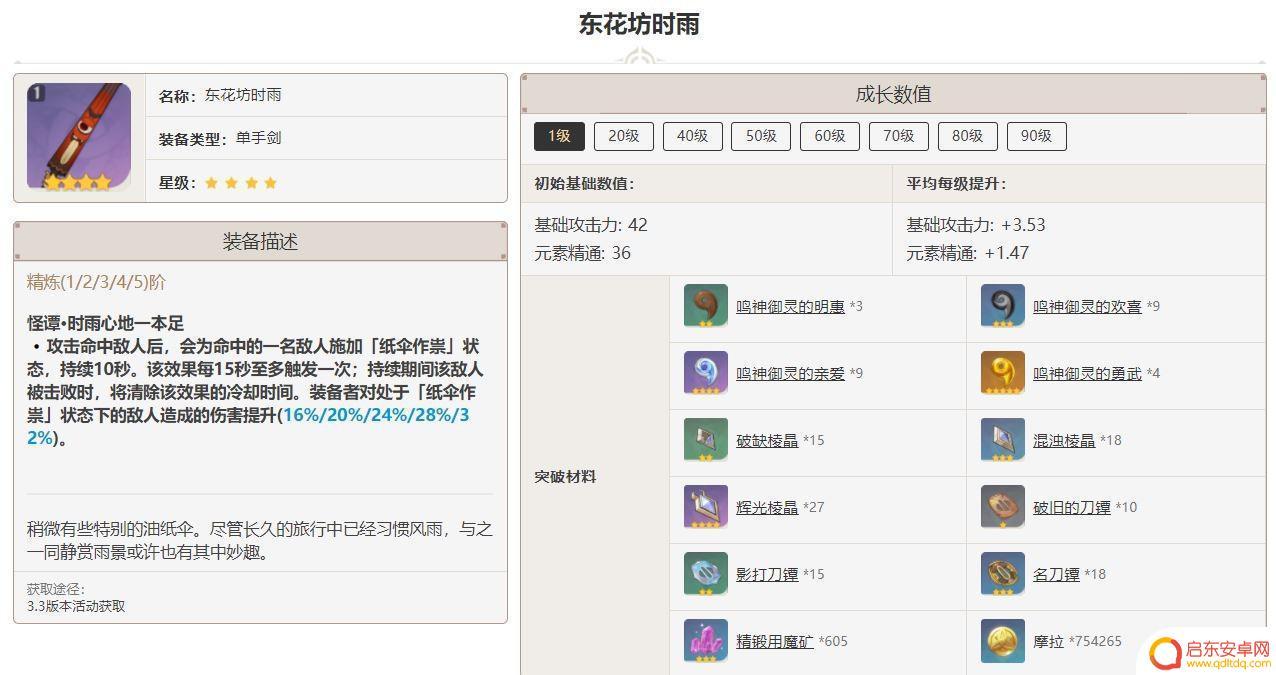
Task: Open the 名刀镡 link
Action: [x=1056, y=574]
